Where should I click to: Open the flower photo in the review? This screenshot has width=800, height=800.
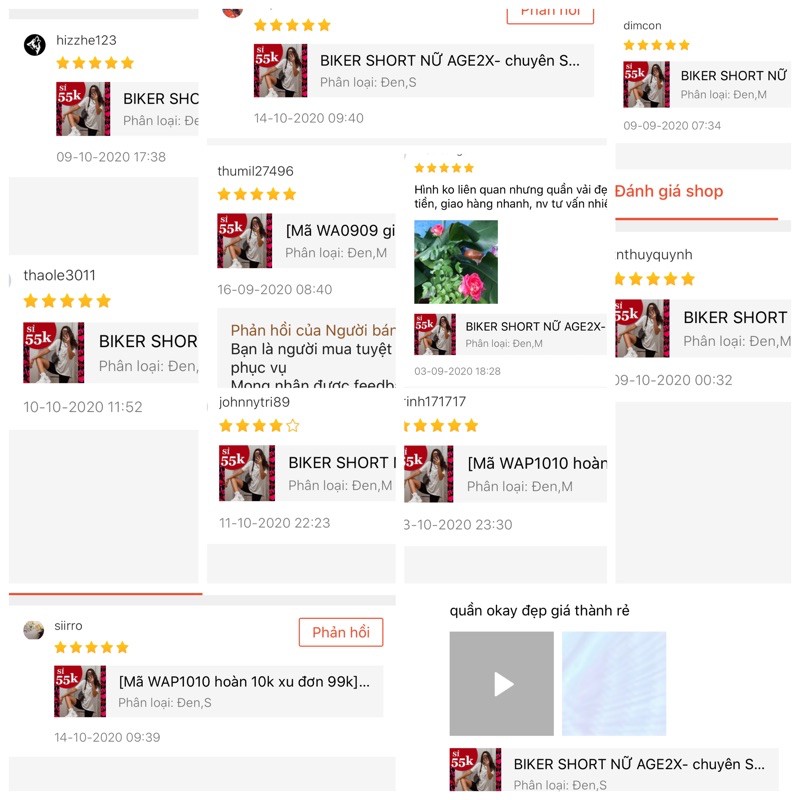[456, 262]
